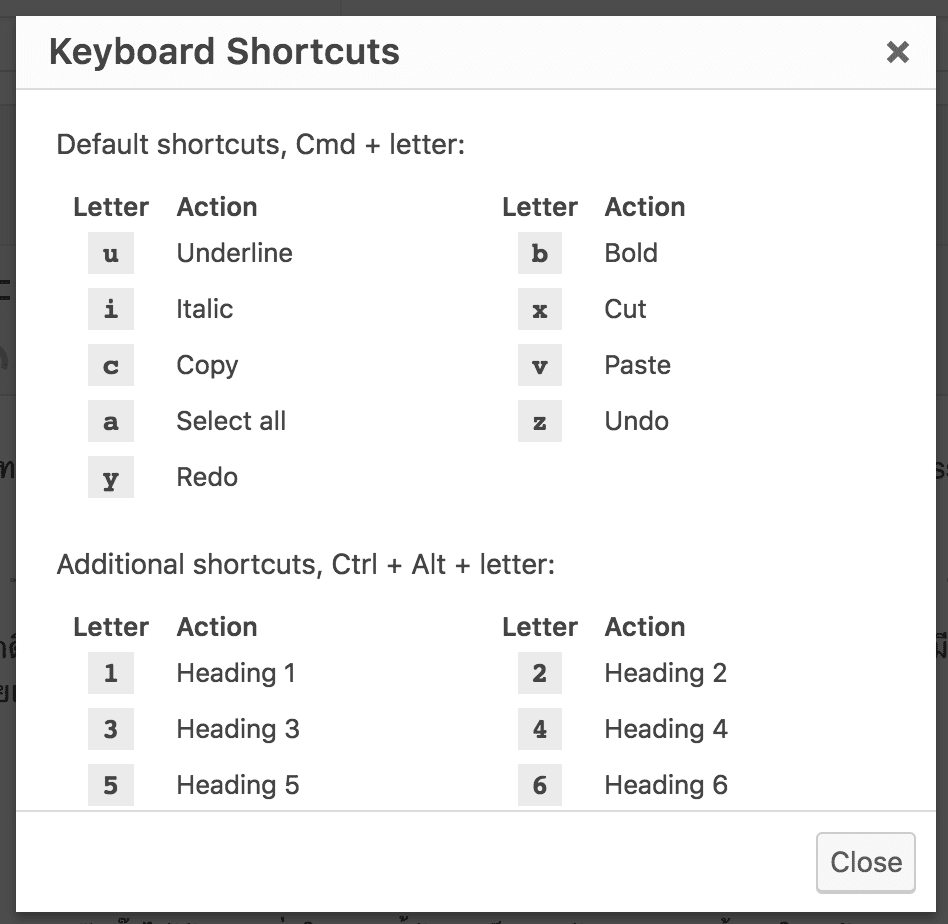Click 'Default shortcuts, Cmd + letter' heading
The height and width of the screenshot is (924, 948).
tap(261, 145)
